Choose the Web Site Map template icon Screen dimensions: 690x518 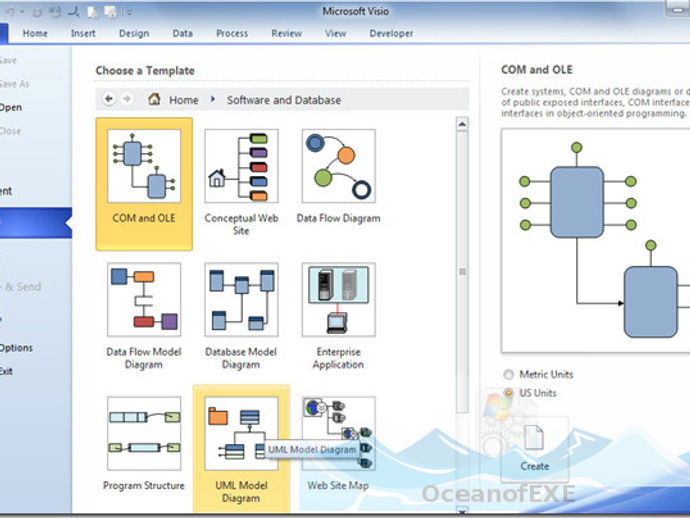(338, 434)
